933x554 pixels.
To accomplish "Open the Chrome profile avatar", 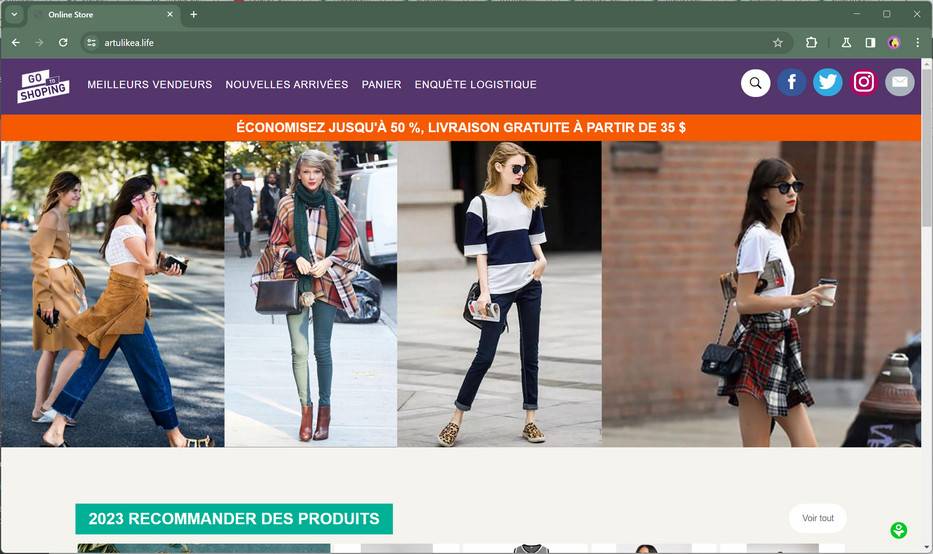I will tap(894, 43).
